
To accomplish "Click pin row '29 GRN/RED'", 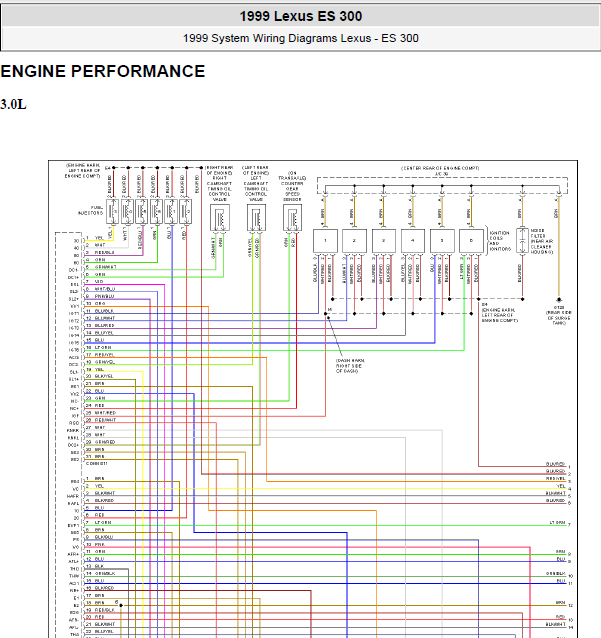I will tap(100, 442).
